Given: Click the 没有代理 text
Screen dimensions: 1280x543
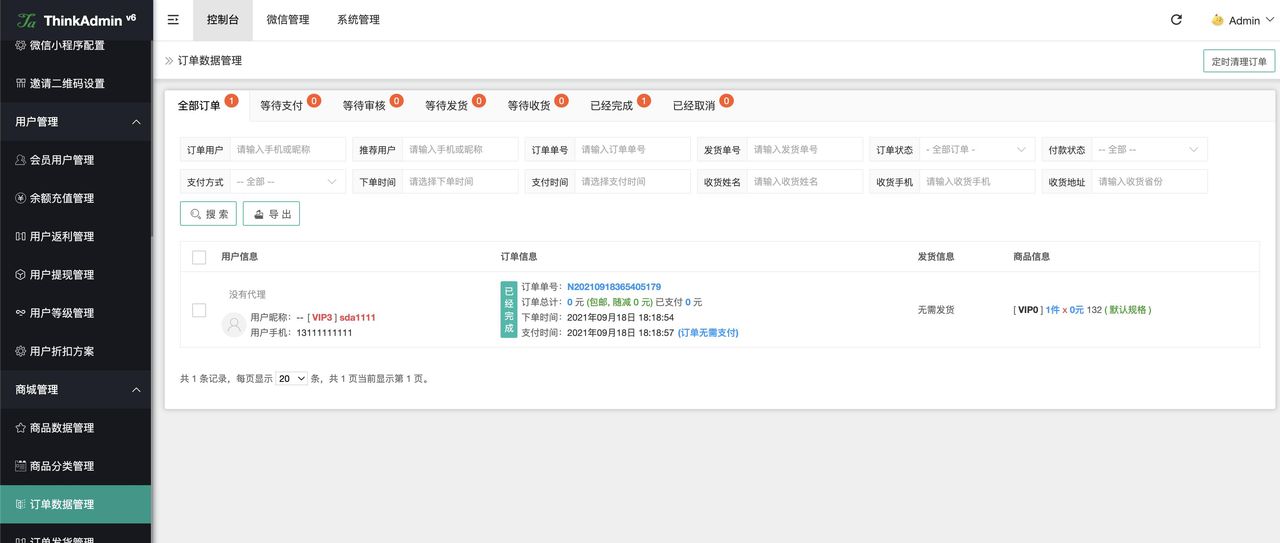Looking at the screenshot, I should (x=247, y=295).
